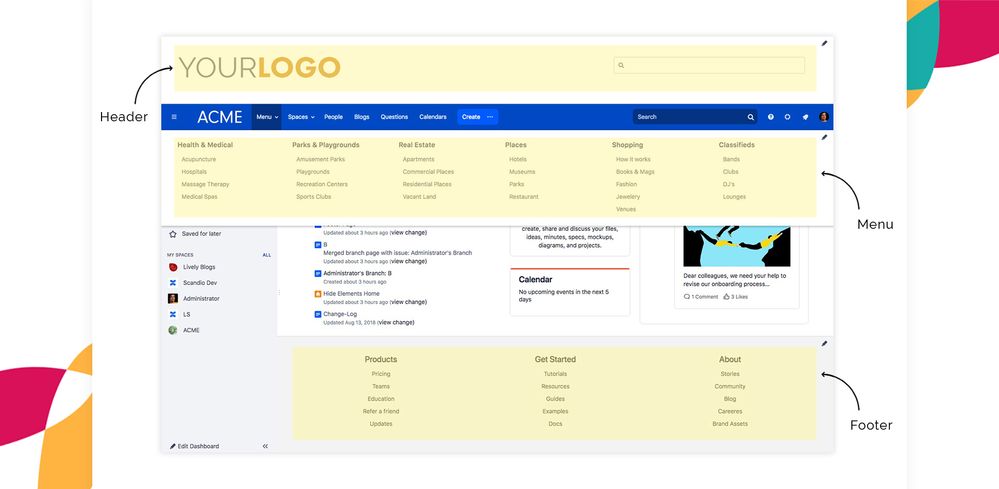Click Books & Mags under Shopping
The width and height of the screenshot is (999, 489).
[x=635, y=172]
